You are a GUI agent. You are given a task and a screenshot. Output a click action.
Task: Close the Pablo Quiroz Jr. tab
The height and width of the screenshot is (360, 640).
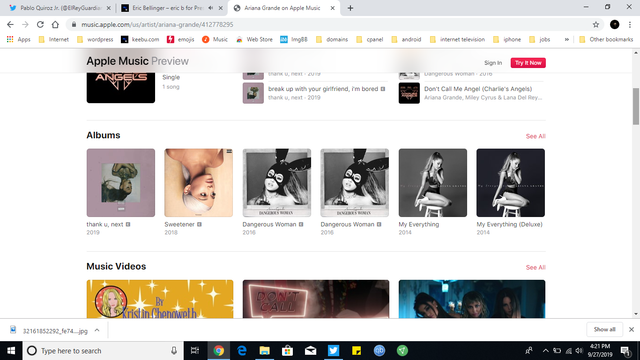point(109,8)
